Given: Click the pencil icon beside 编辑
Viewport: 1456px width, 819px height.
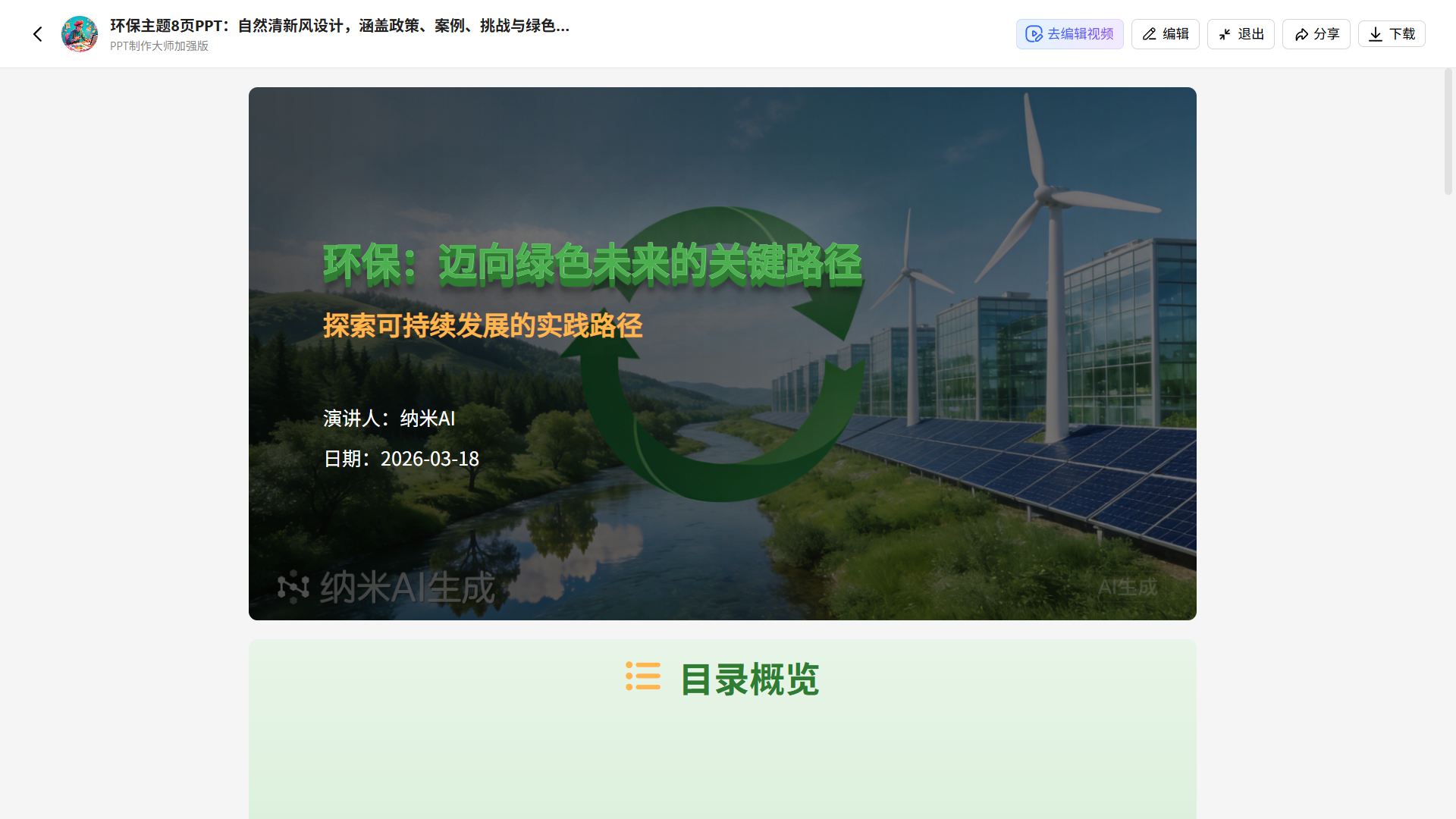Looking at the screenshot, I should [x=1150, y=34].
